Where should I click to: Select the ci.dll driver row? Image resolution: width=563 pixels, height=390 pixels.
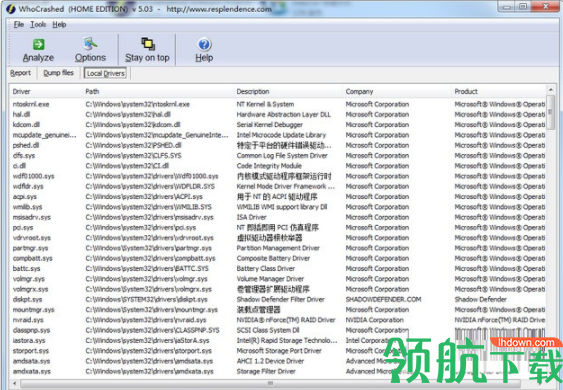click(278, 166)
